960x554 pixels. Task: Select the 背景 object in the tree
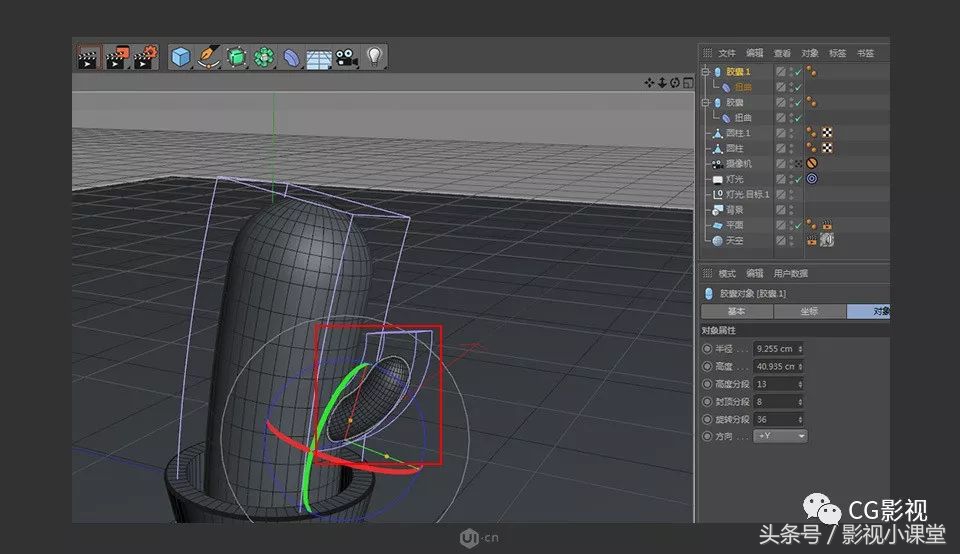click(734, 209)
